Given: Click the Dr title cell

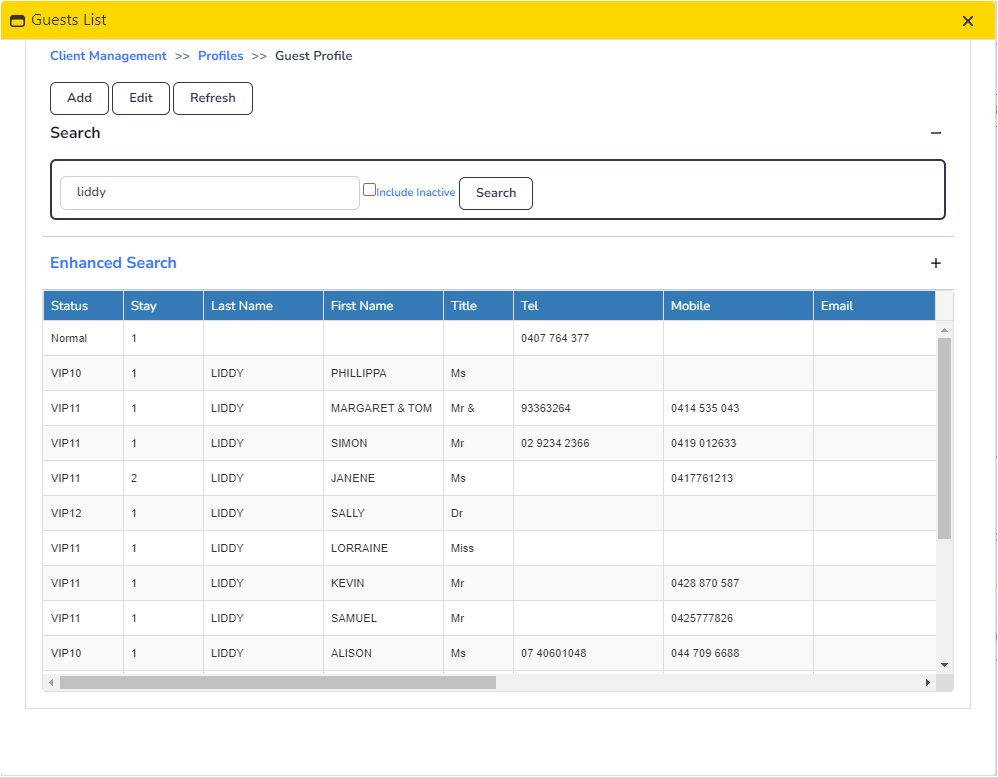Looking at the screenshot, I should 478,513.
